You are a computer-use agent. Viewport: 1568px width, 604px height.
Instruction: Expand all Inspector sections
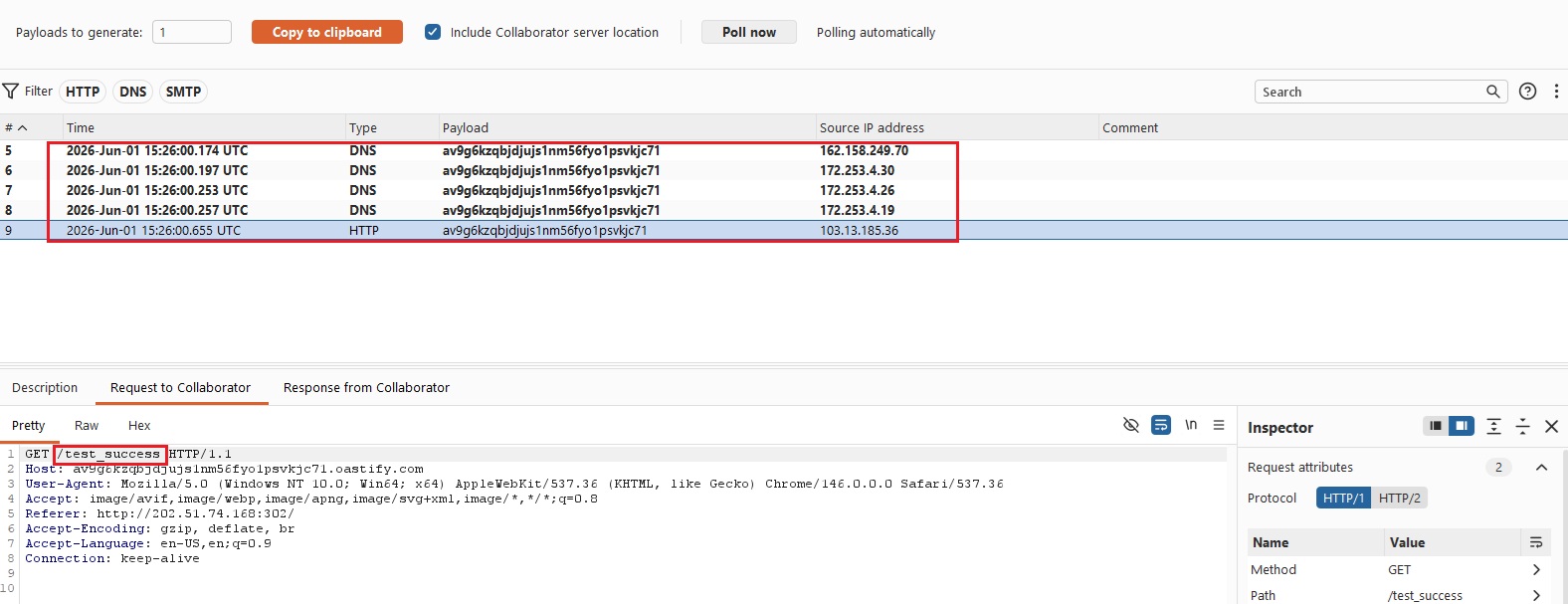click(1493, 426)
